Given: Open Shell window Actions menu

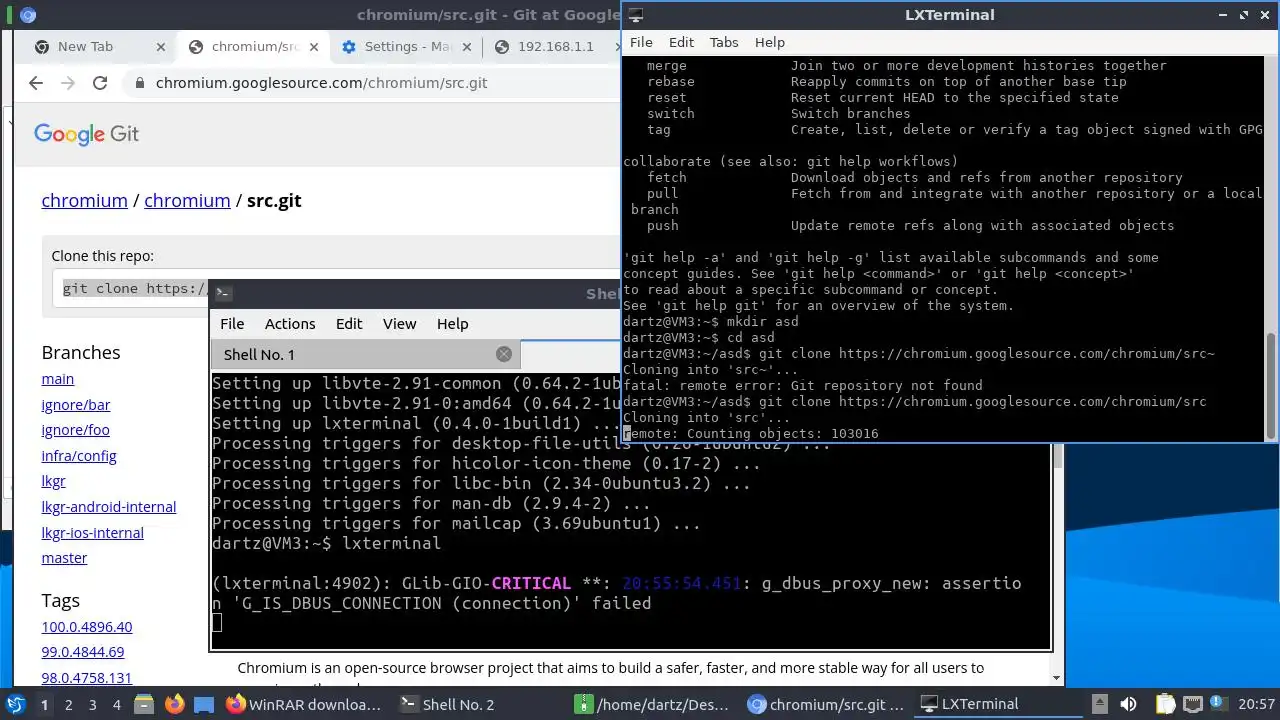Looking at the screenshot, I should [x=290, y=323].
